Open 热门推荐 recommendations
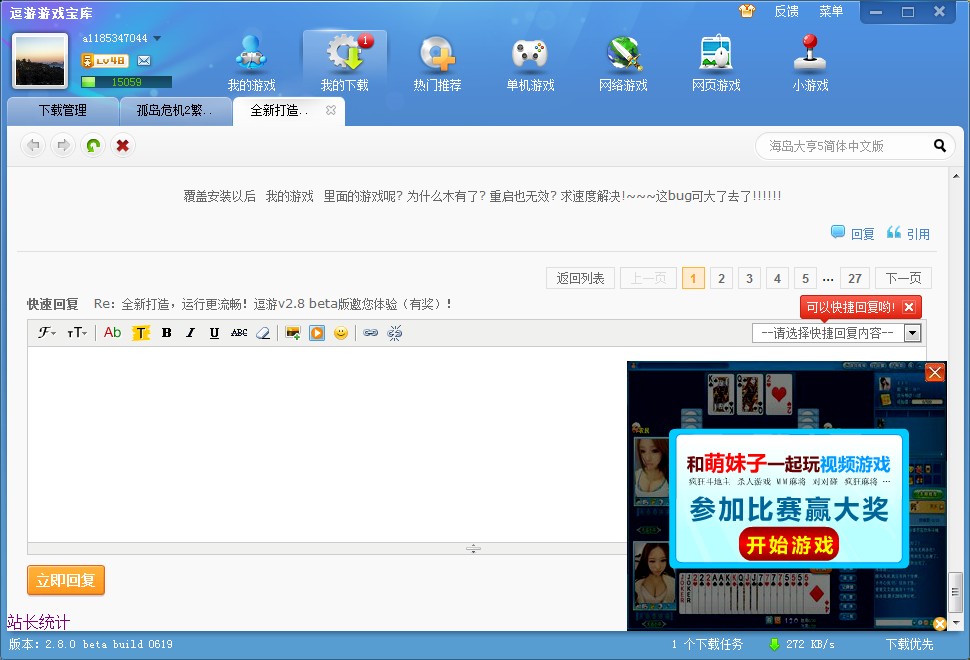This screenshot has height=660, width=970. click(437, 64)
